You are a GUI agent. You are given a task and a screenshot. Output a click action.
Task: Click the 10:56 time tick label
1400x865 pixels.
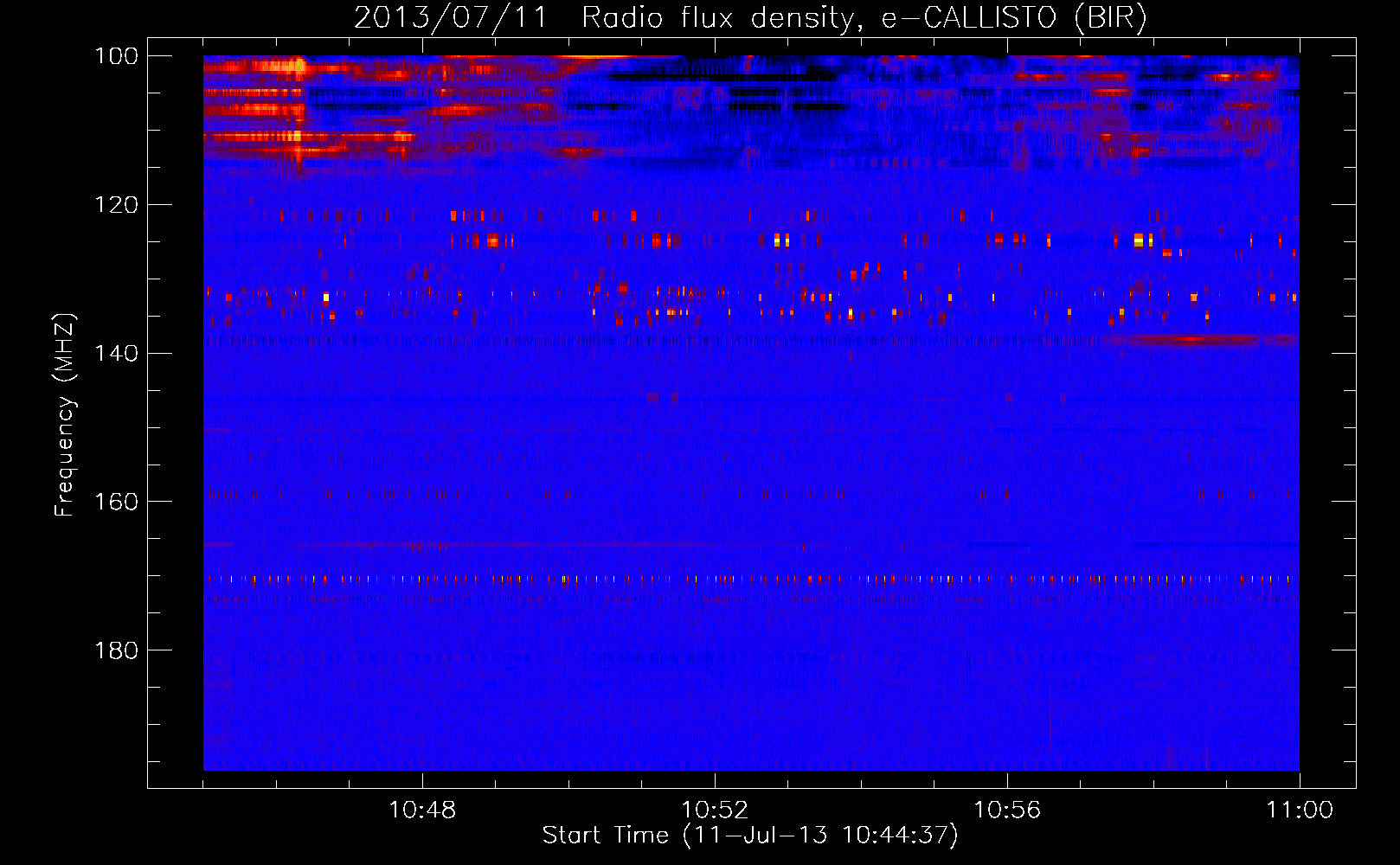1007,811
